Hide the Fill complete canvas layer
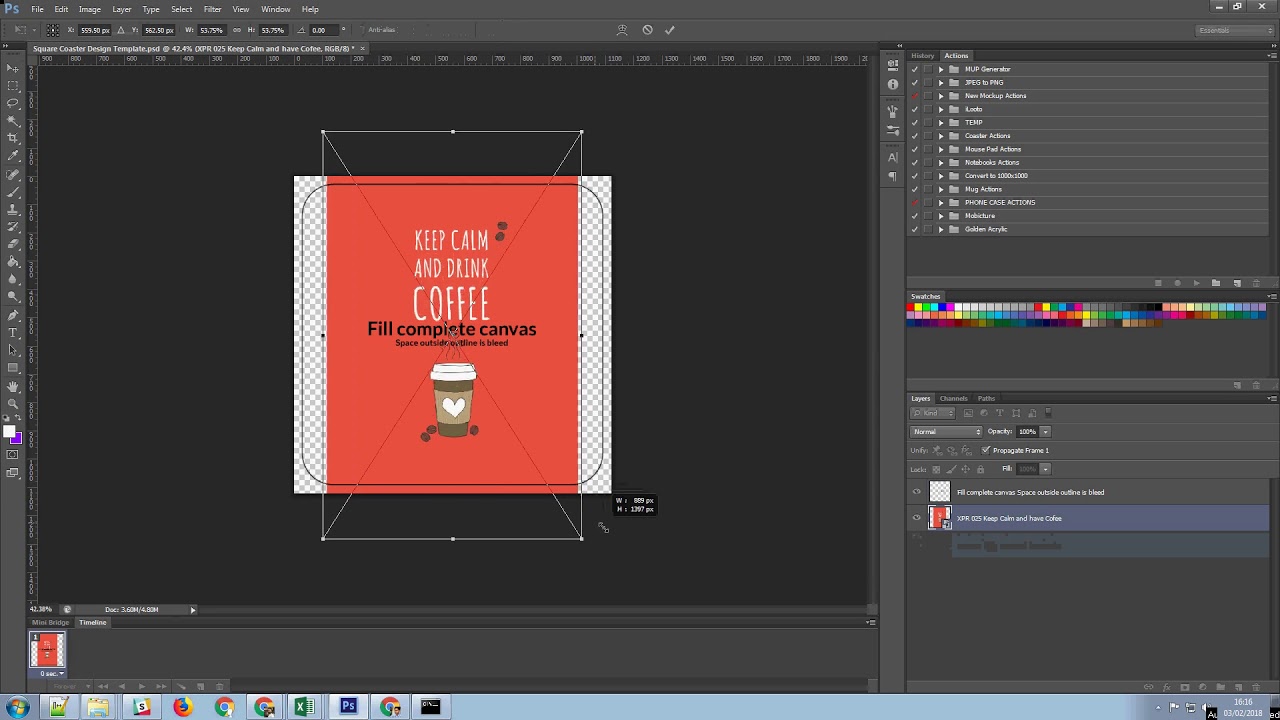Screen dimensions: 1280x720 [917, 492]
